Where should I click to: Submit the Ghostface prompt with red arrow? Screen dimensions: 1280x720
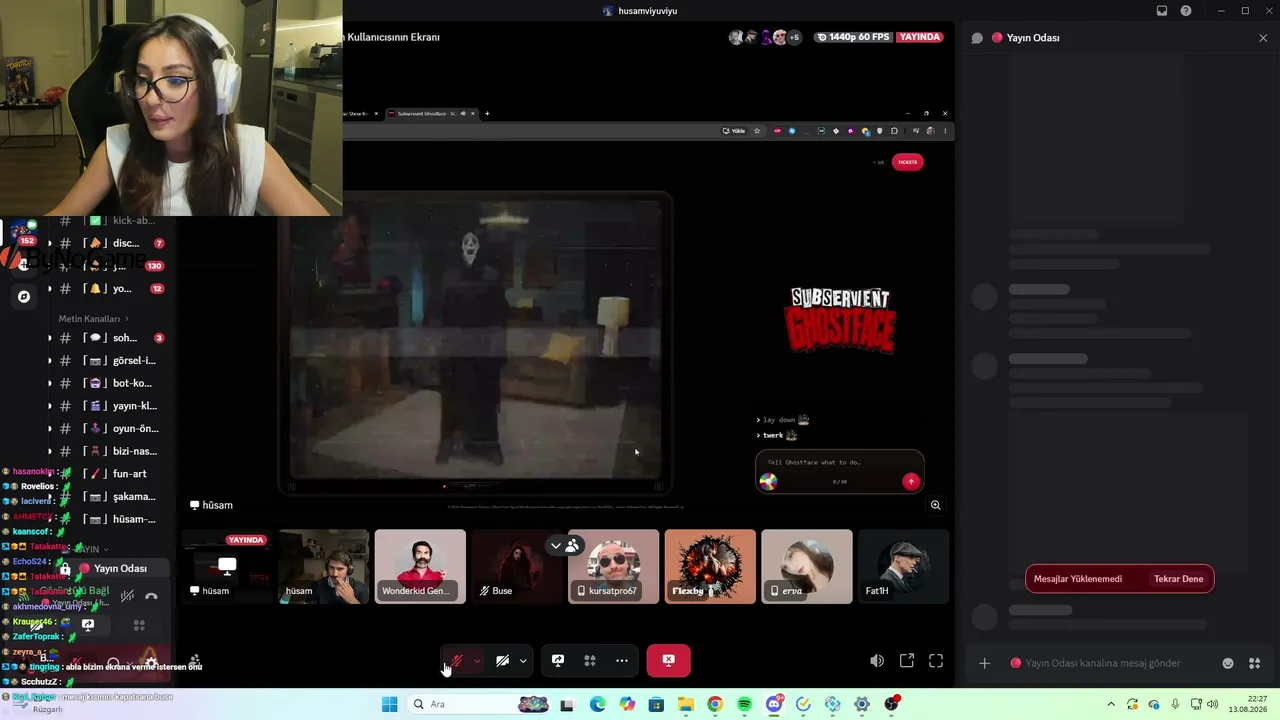(910, 481)
